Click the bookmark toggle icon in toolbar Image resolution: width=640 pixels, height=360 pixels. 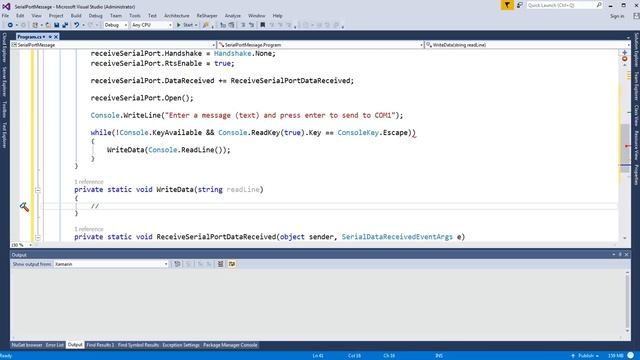262,25
